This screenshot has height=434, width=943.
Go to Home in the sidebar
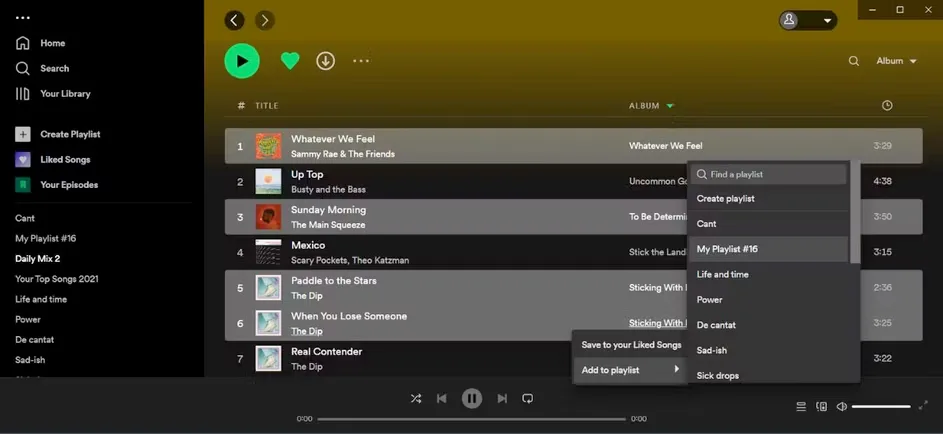(x=40, y=43)
